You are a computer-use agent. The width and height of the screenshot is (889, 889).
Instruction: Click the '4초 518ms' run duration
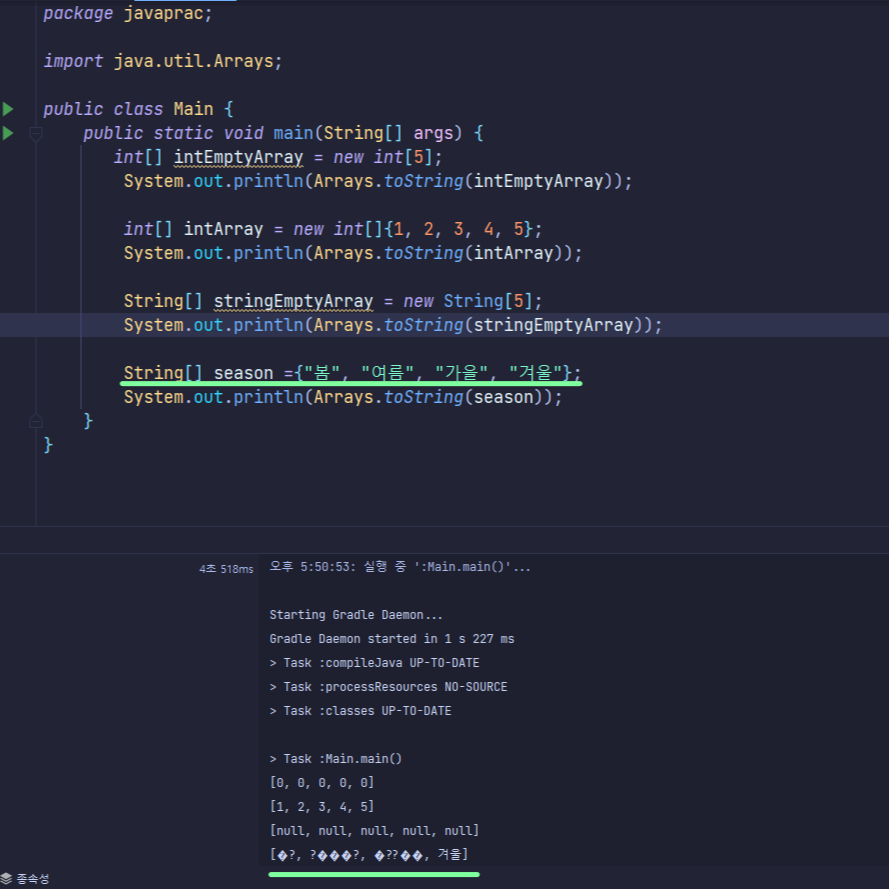pyautogui.click(x=226, y=569)
